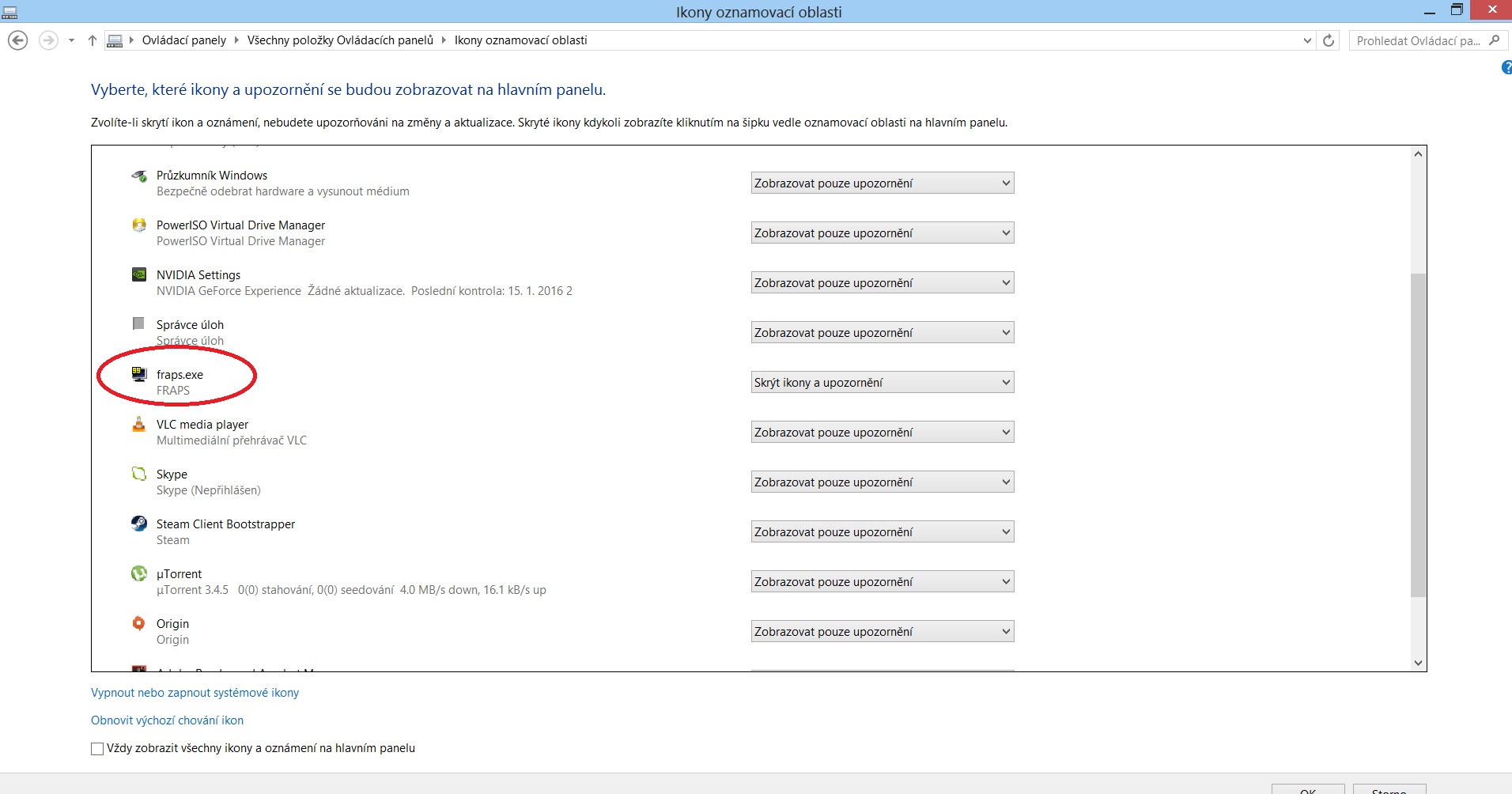Screen dimensions: 1512x794
Task: Check 'Vždy zobrazit všechny ikony a oznámení'
Action: [97, 748]
